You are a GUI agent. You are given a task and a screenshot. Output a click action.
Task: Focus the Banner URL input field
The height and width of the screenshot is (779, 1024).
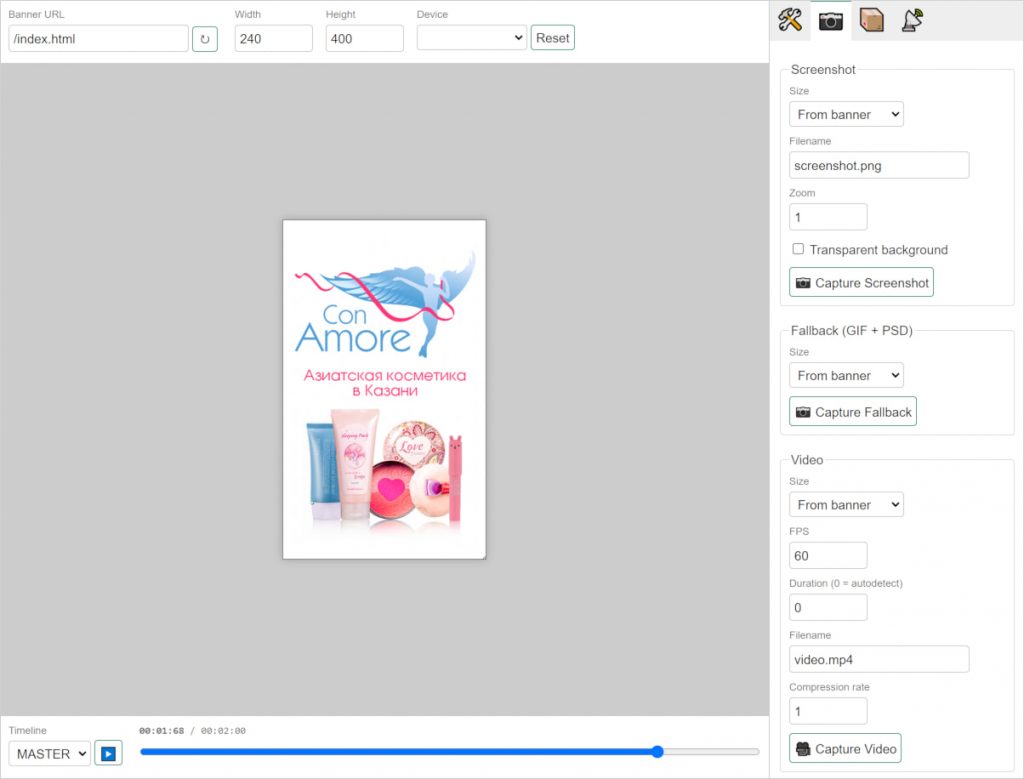pos(99,39)
